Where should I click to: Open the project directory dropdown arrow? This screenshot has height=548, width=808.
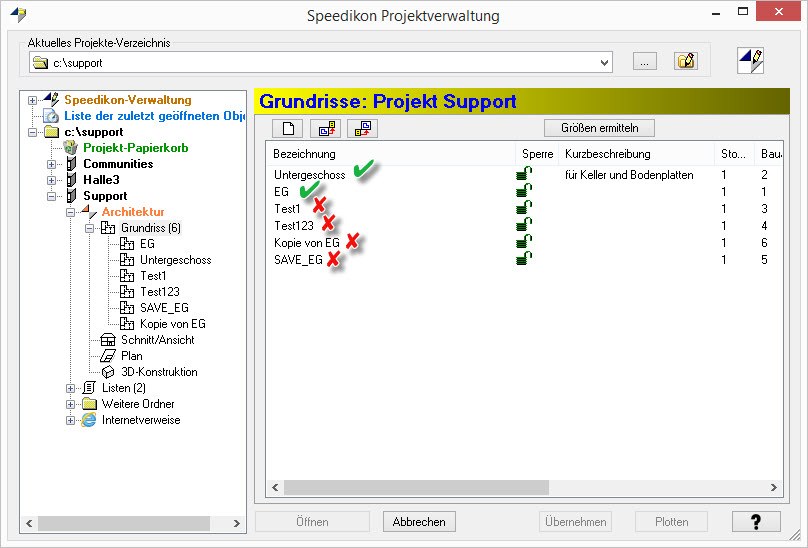tap(604, 63)
